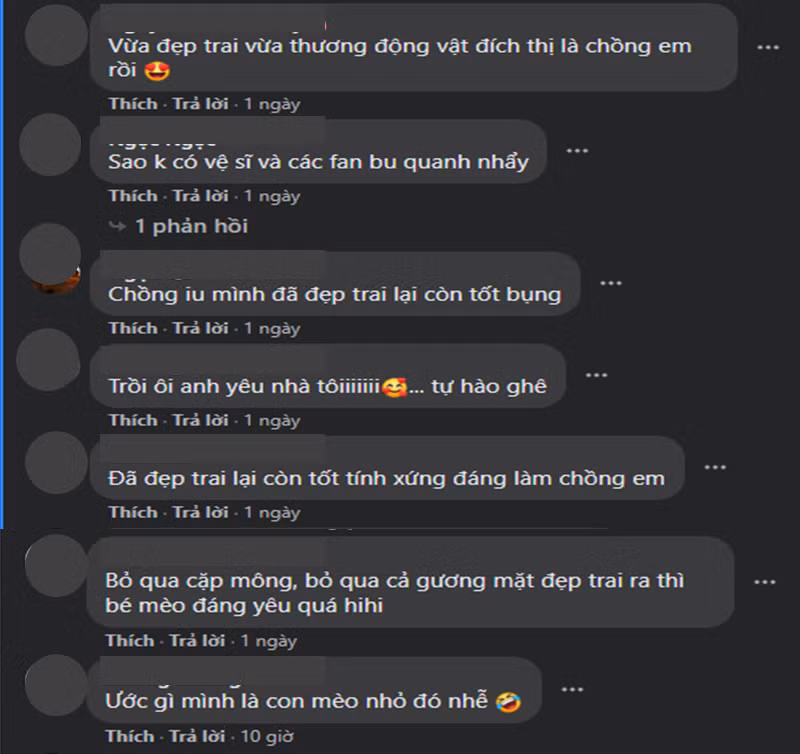Reply to the 'Sao k có vệ sĩ' comment
The width and height of the screenshot is (800, 754).
coord(201,196)
